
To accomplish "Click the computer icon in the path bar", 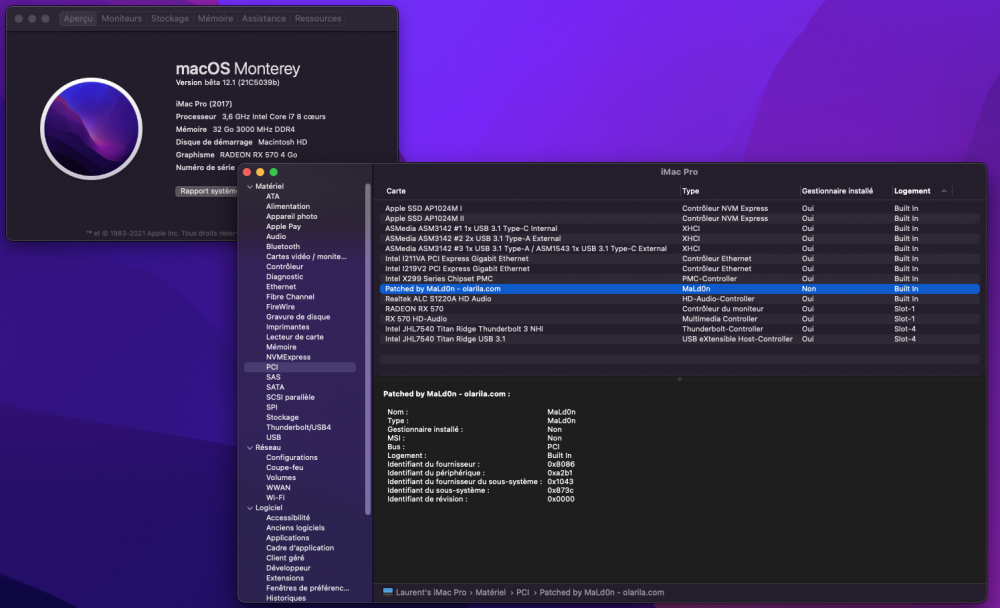I will click(x=388, y=592).
